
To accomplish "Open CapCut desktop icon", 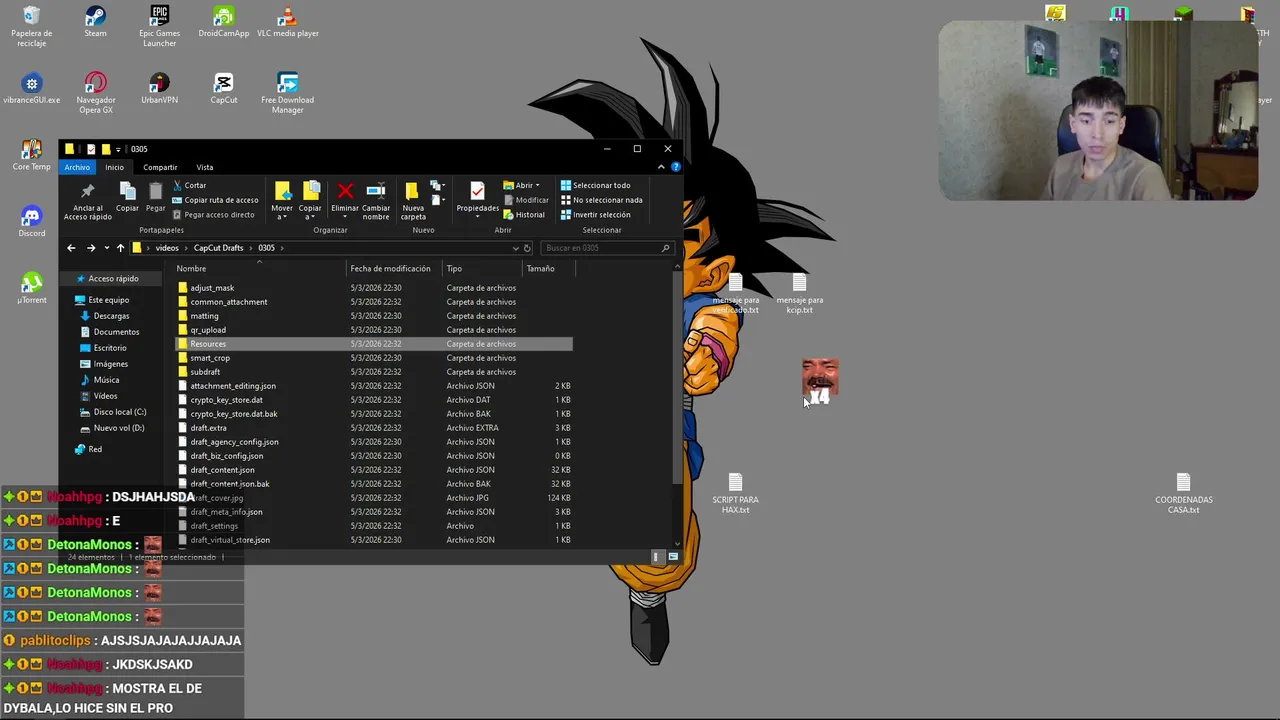I will coord(224,88).
